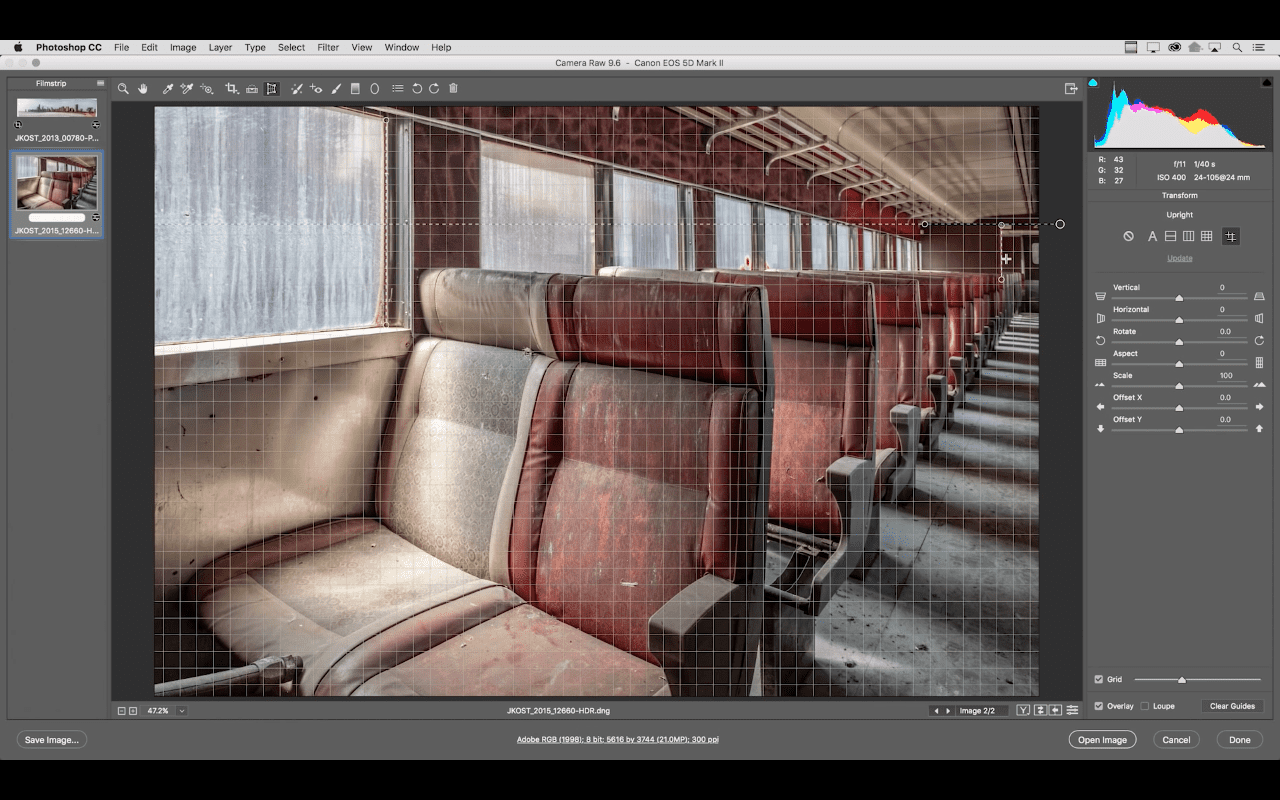Pick the White Balance eyedropper tool
The width and height of the screenshot is (1280, 800).
click(168, 89)
